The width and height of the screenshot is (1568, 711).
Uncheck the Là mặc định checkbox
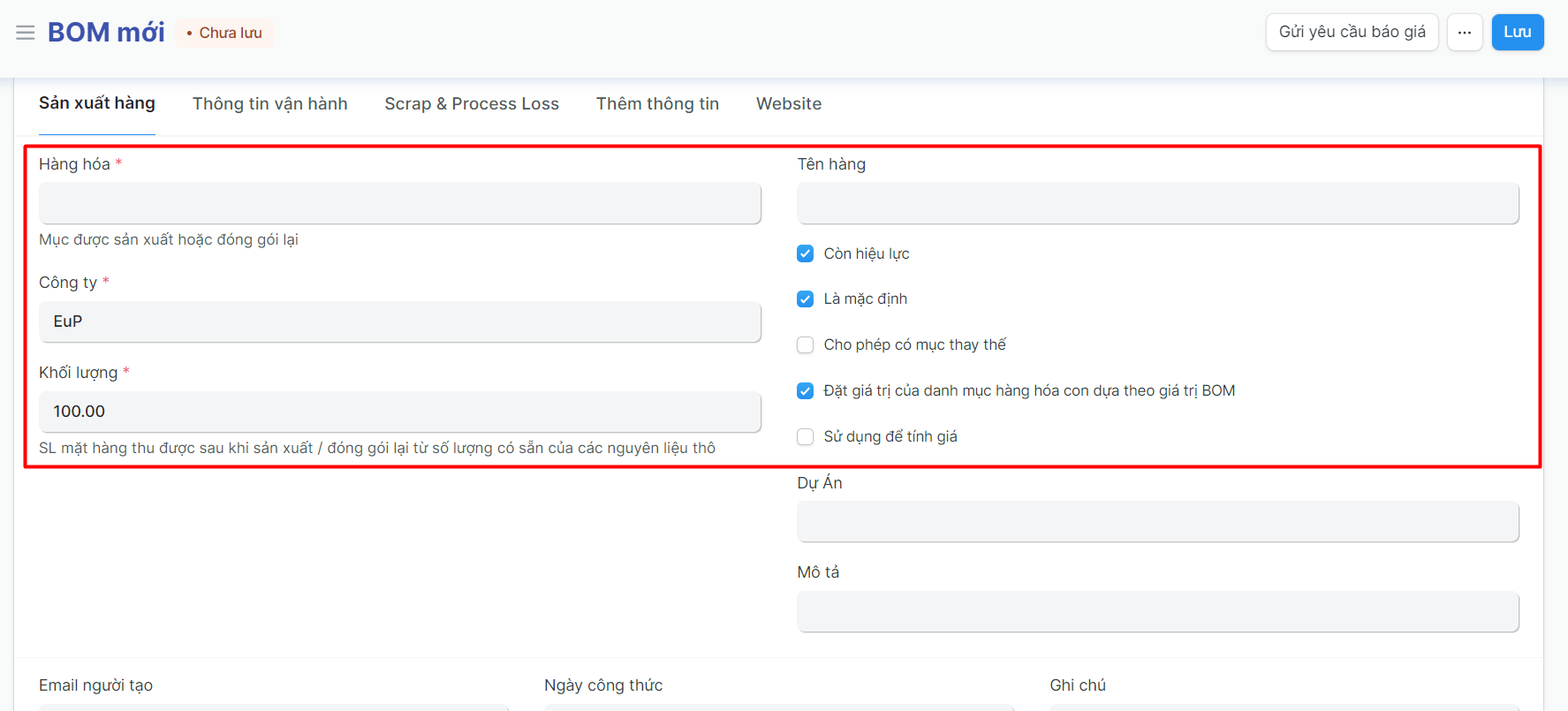point(805,299)
